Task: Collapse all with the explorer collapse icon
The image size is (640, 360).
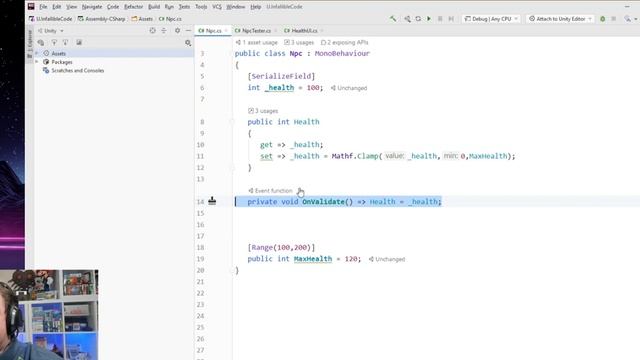Action: click(x=164, y=31)
